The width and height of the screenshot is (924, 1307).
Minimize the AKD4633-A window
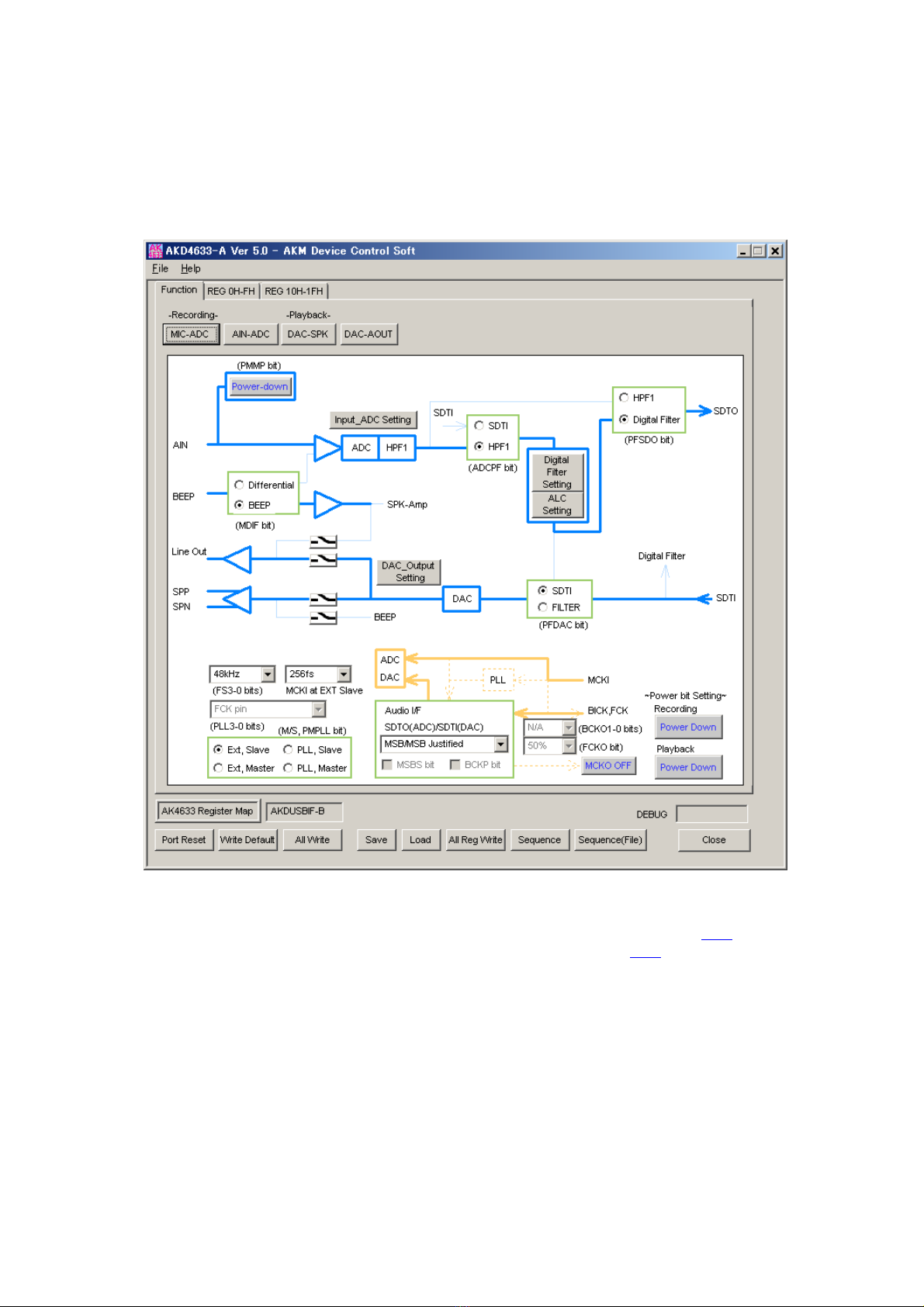[x=743, y=251]
